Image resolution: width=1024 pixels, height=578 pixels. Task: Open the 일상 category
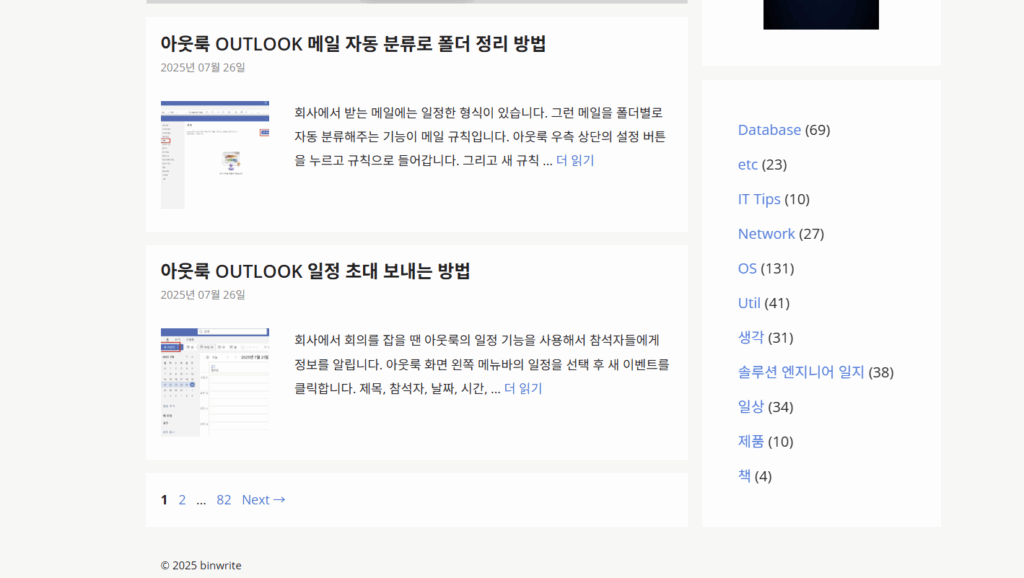[750, 406]
